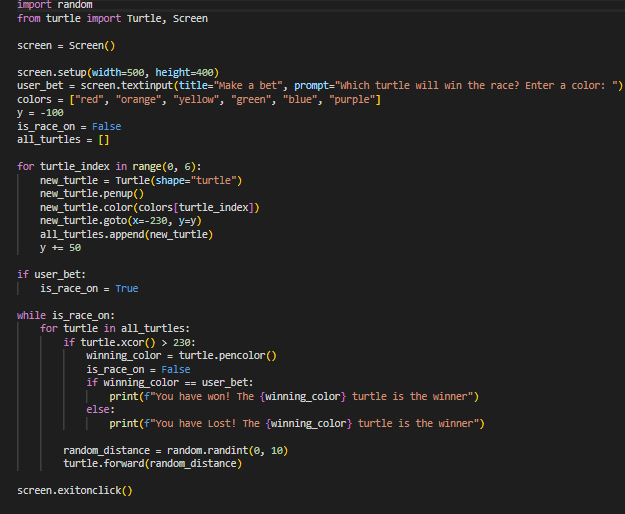This screenshot has height=514, width=625.
Task: Place cursor on "y = -100" line
Action: tap(41, 113)
